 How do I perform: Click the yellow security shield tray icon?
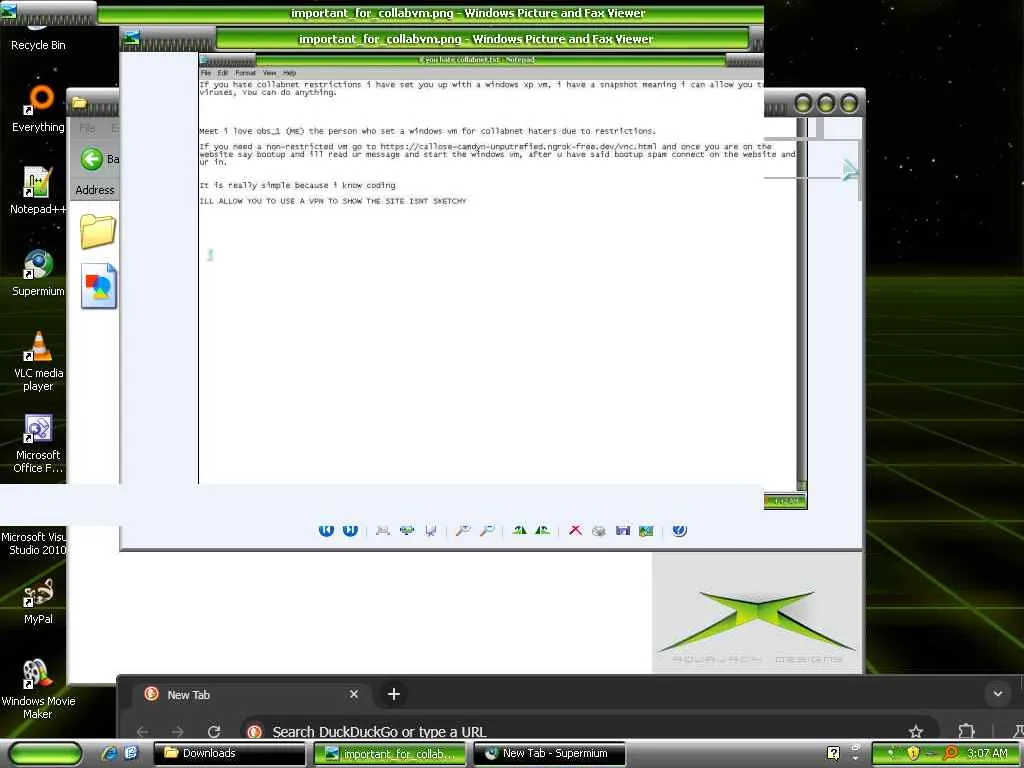pos(913,753)
